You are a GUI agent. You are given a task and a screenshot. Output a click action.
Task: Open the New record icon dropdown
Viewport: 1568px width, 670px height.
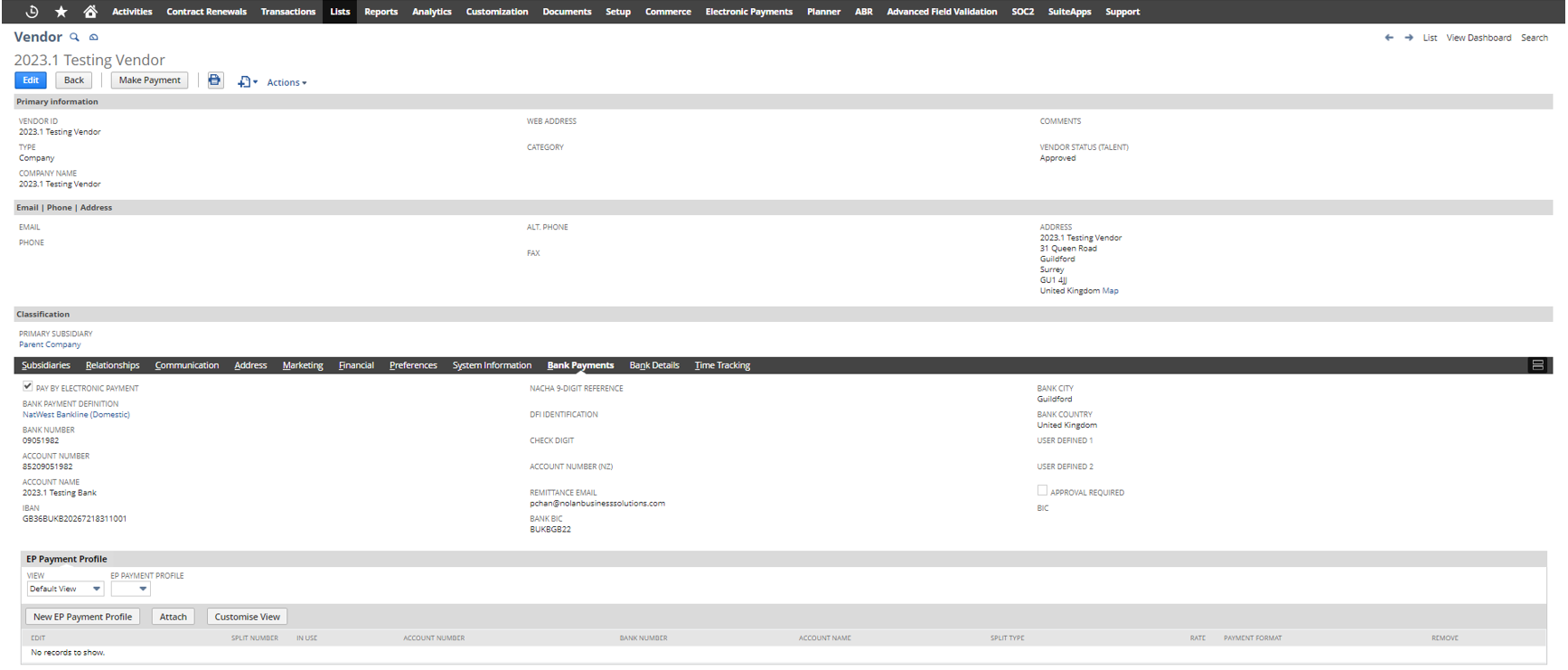pyautogui.click(x=247, y=82)
